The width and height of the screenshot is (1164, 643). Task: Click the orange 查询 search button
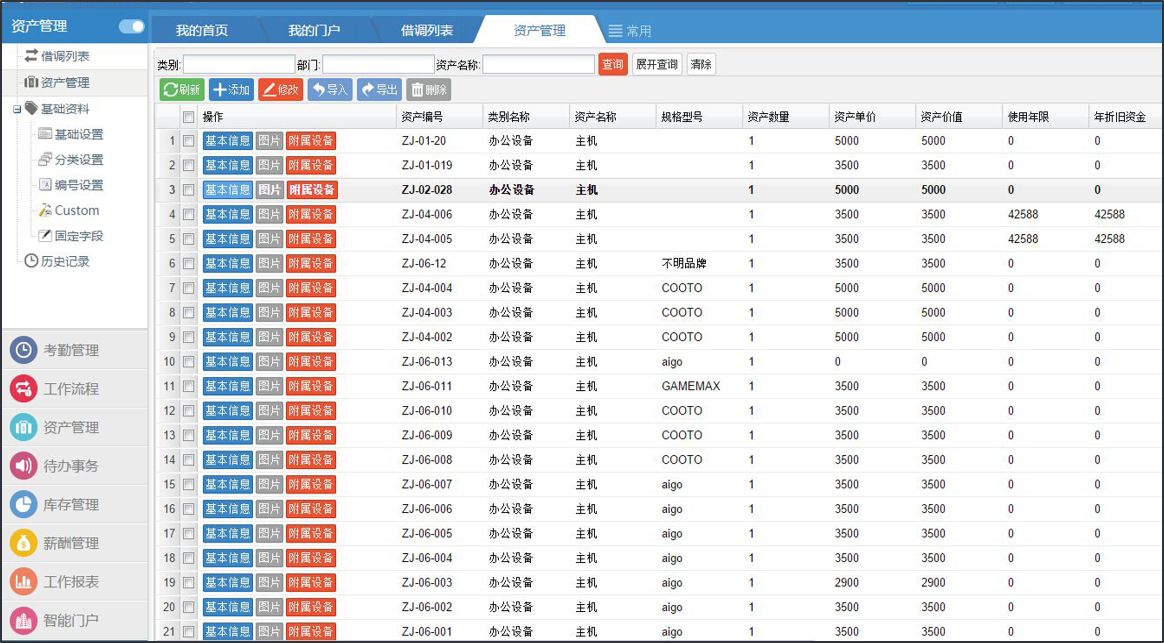(x=612, y=65)
